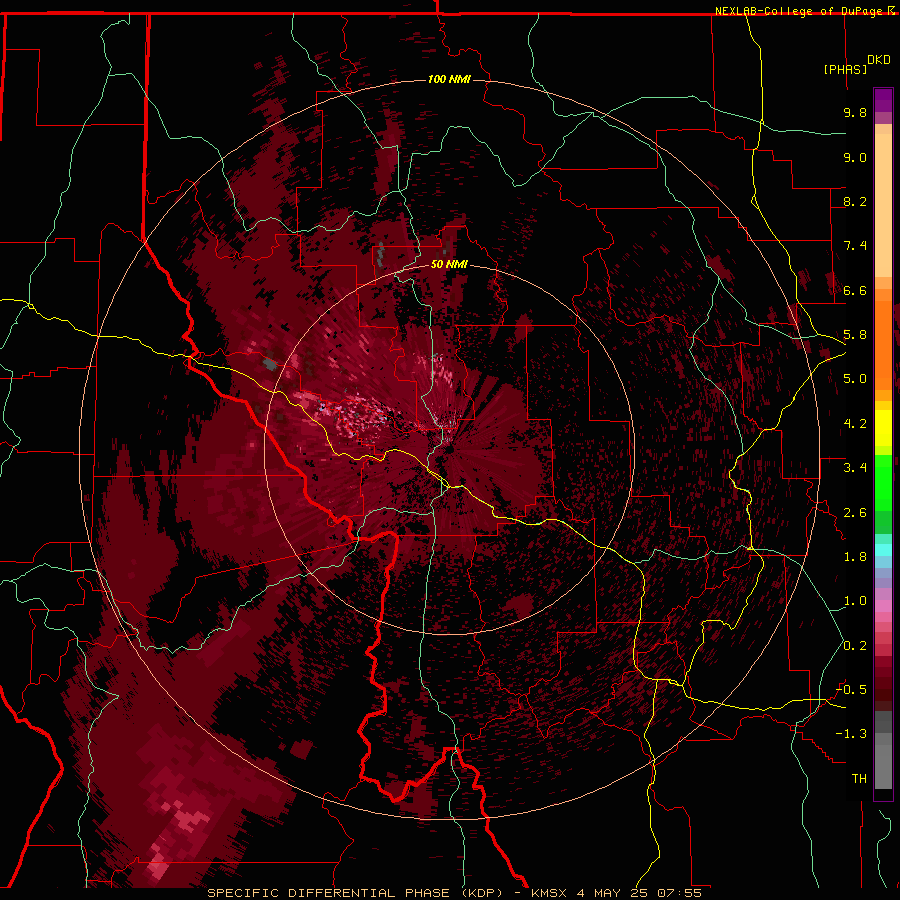The image size is (900, 900).
Task: Pick the orange segment of the color bar
Action: pyautogui.click(x=883, y=346)
